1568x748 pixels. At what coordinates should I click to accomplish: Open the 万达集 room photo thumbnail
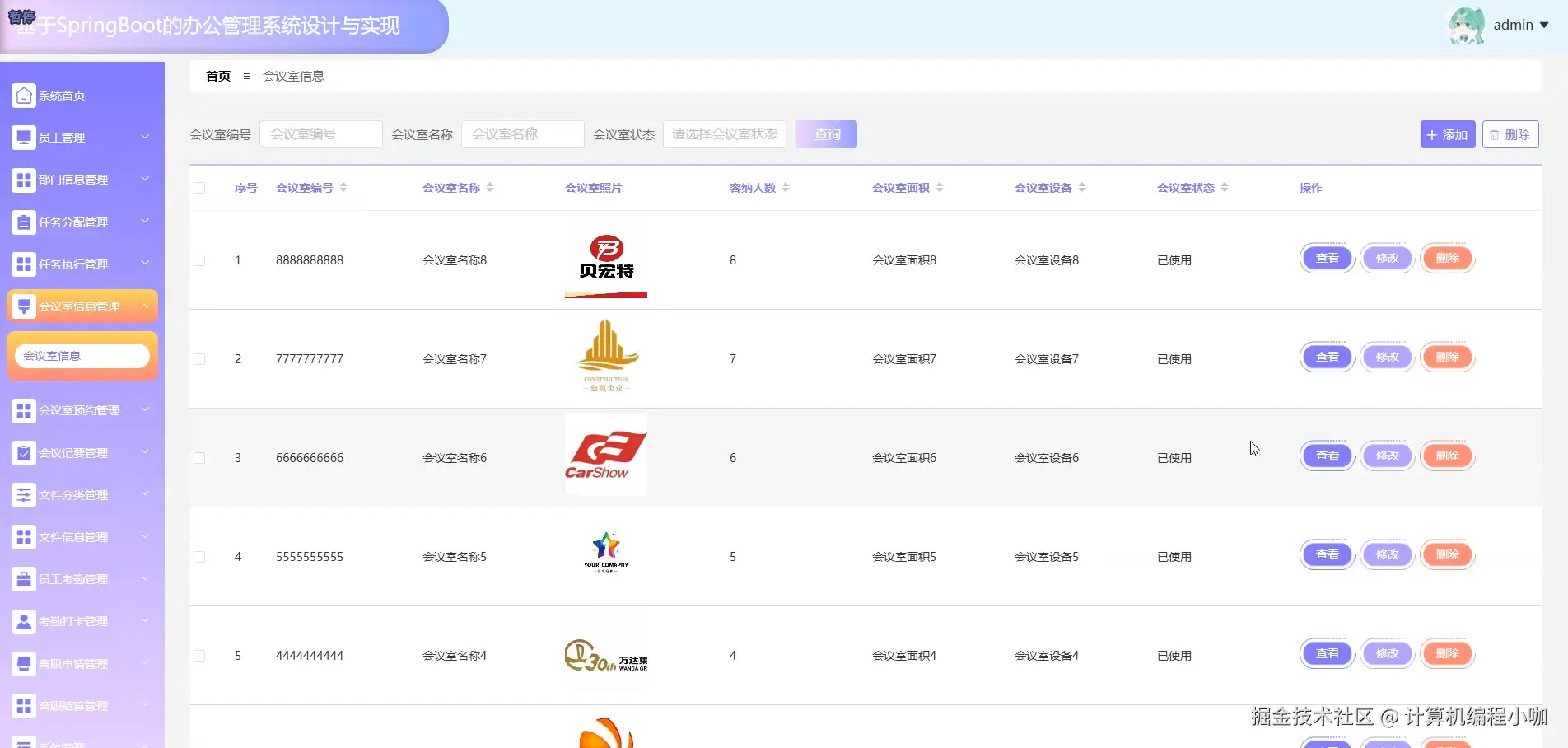(606, 656)
